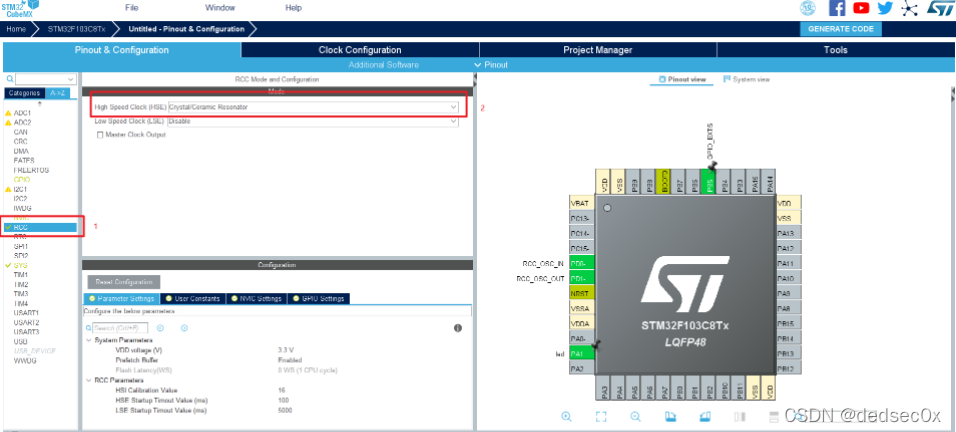Click the green PD0- RCC_OSC_IN pin

coord(582,263)
